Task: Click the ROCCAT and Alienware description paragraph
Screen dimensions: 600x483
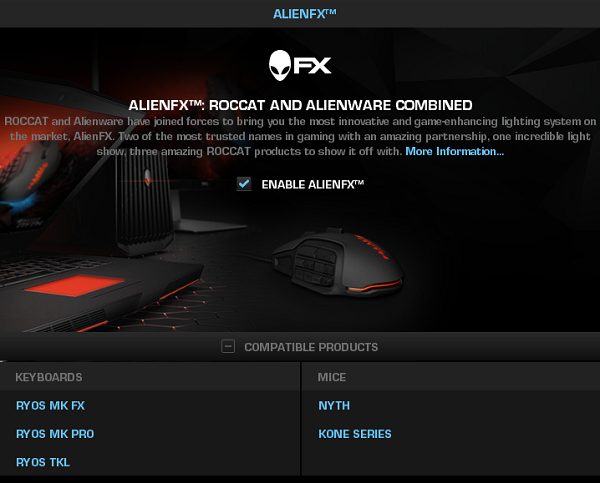Action: (300, 137)
